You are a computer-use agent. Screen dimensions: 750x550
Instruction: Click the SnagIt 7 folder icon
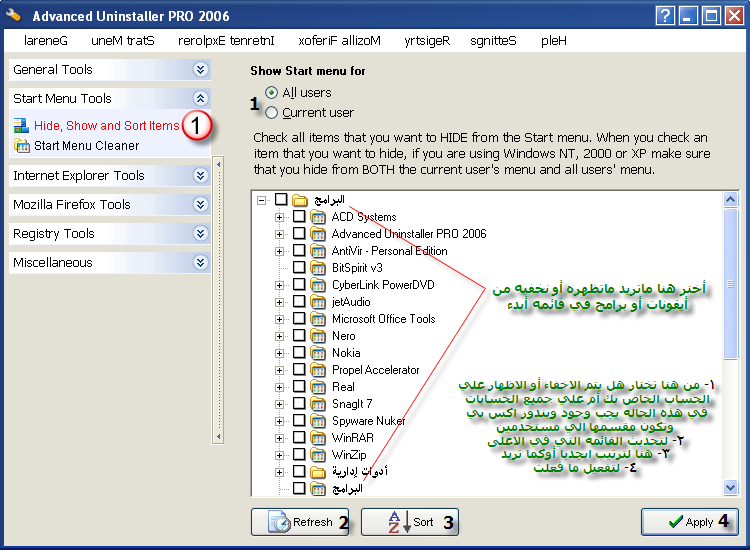317,404
